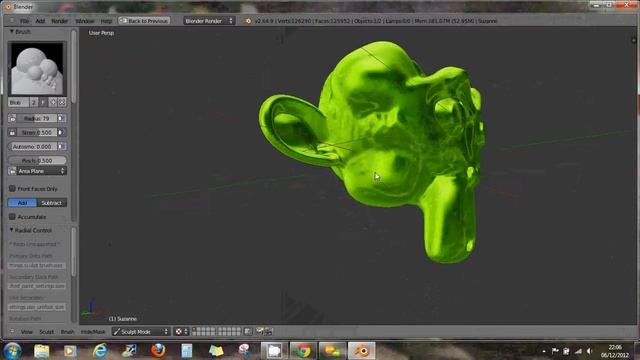
Task: Open Sculpt Mode selector dropdown
Action: (x=141, y=331)
